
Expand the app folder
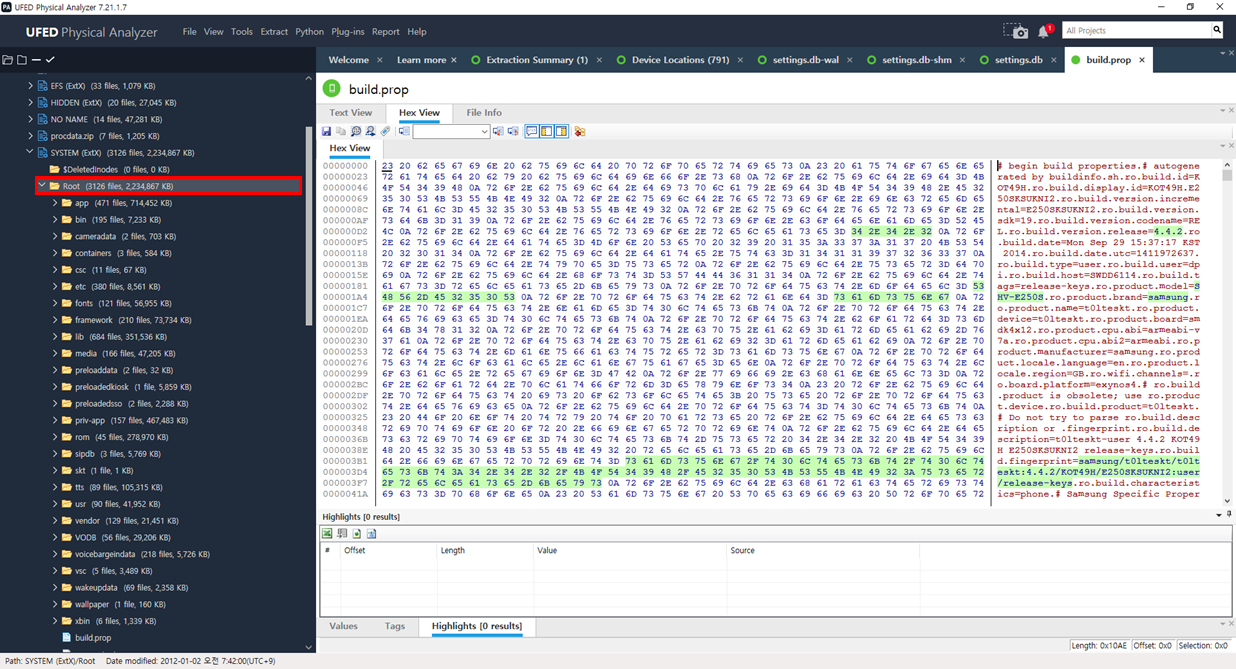[55, 203]
